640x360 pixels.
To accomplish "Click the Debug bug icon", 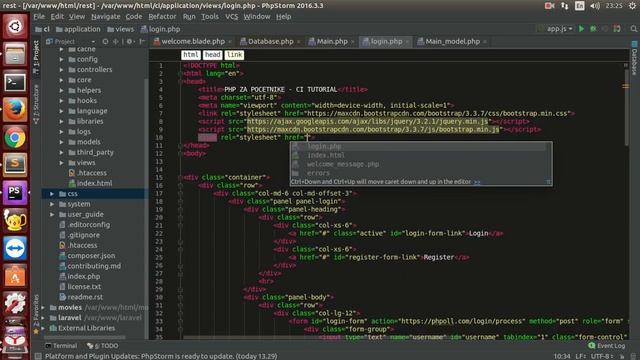I will (x=593, y=29).
